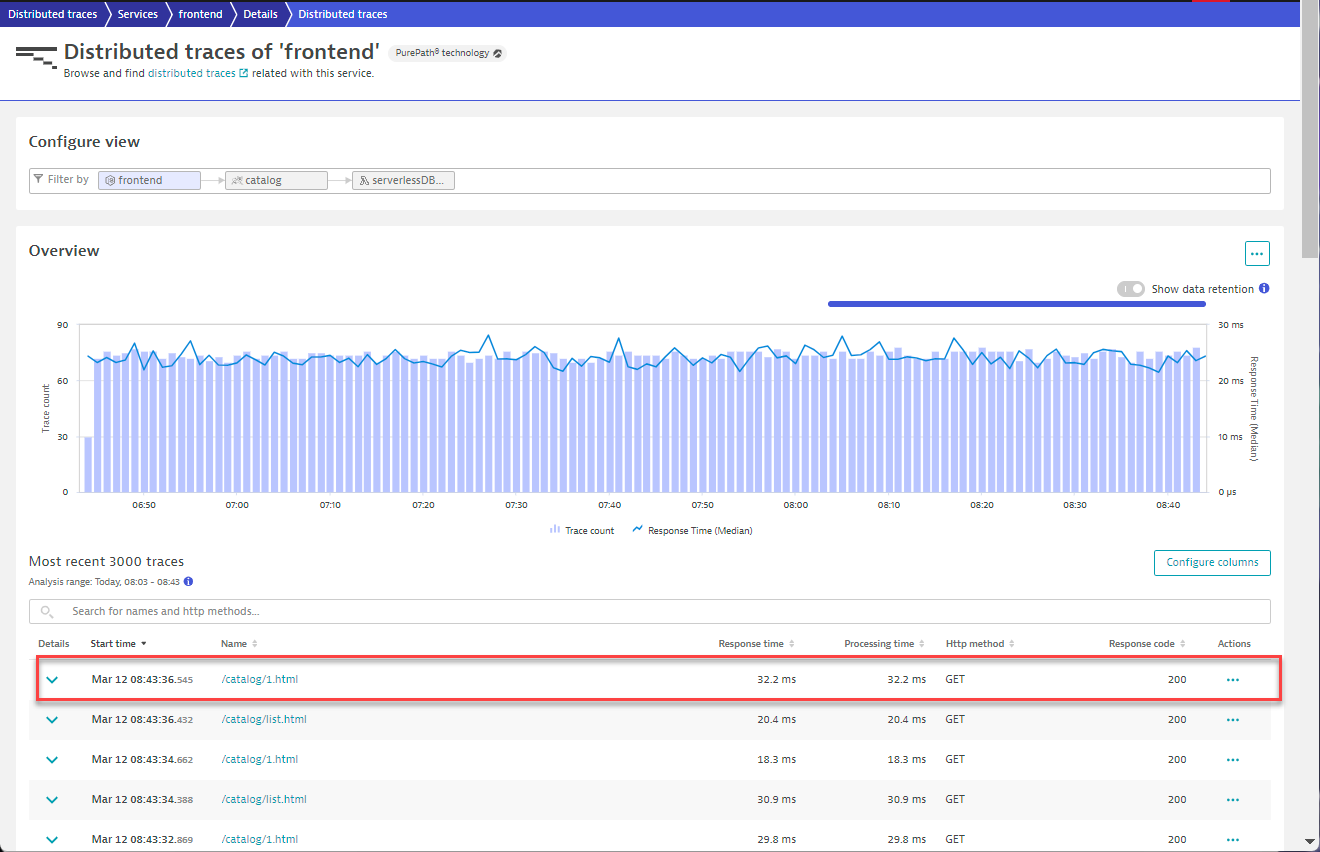The image size is (1320, 852).
Task: Open the Overview more options menu
Action: point(1257,254)
